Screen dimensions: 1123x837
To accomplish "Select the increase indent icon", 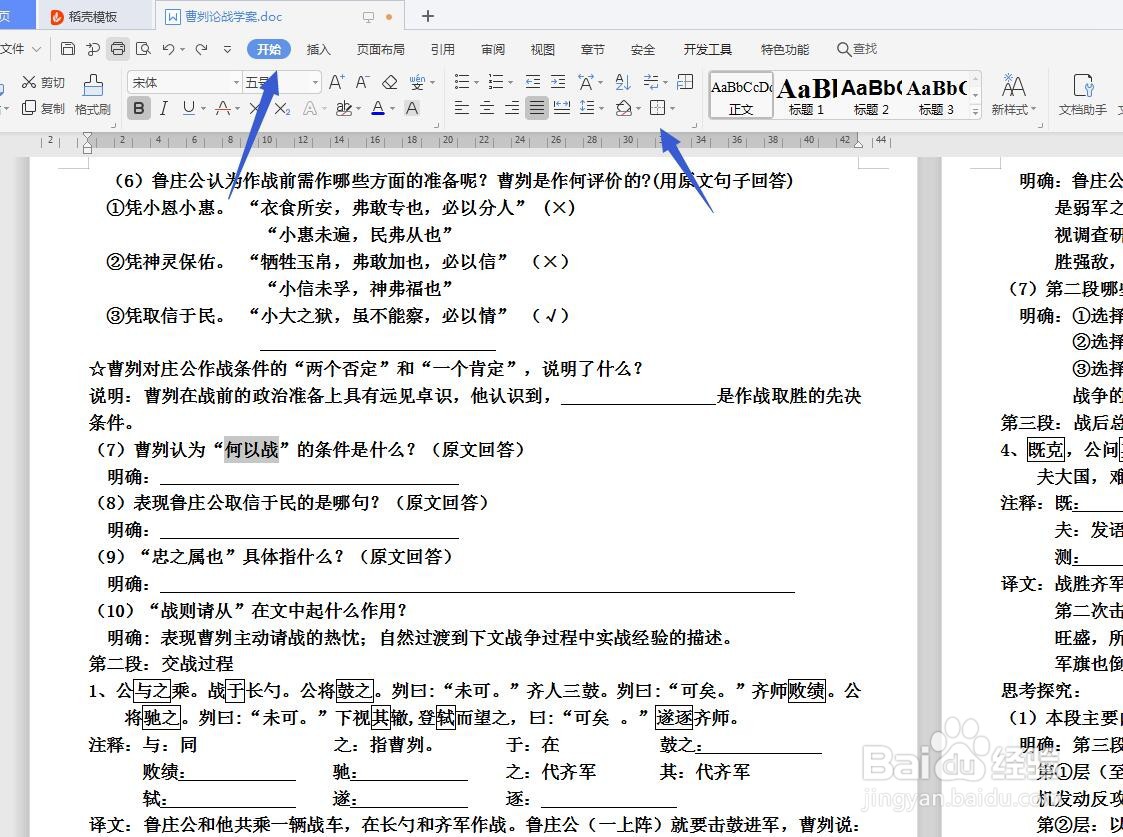I will point(558,82).
